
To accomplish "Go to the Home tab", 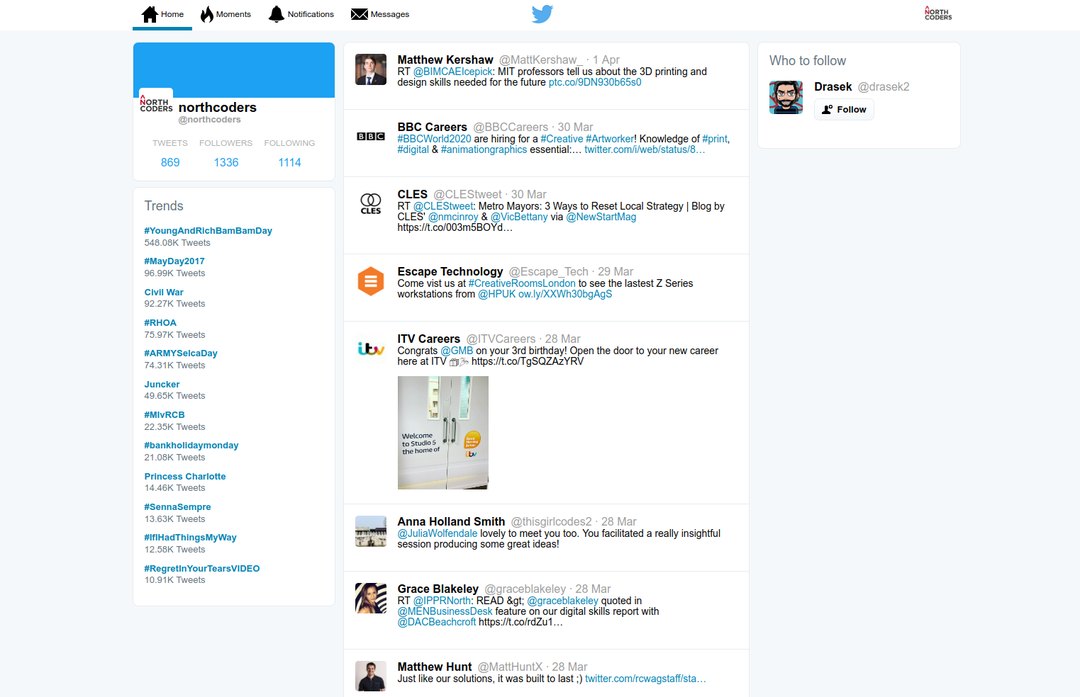I will tap(162, 14).
